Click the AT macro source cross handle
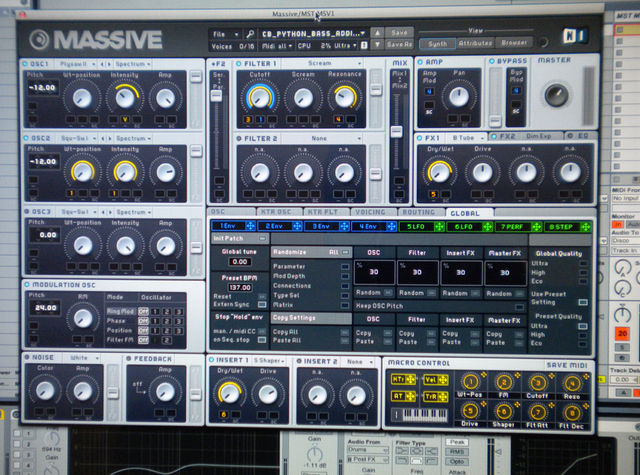640x475 pixels. click(x=411, y=396)
